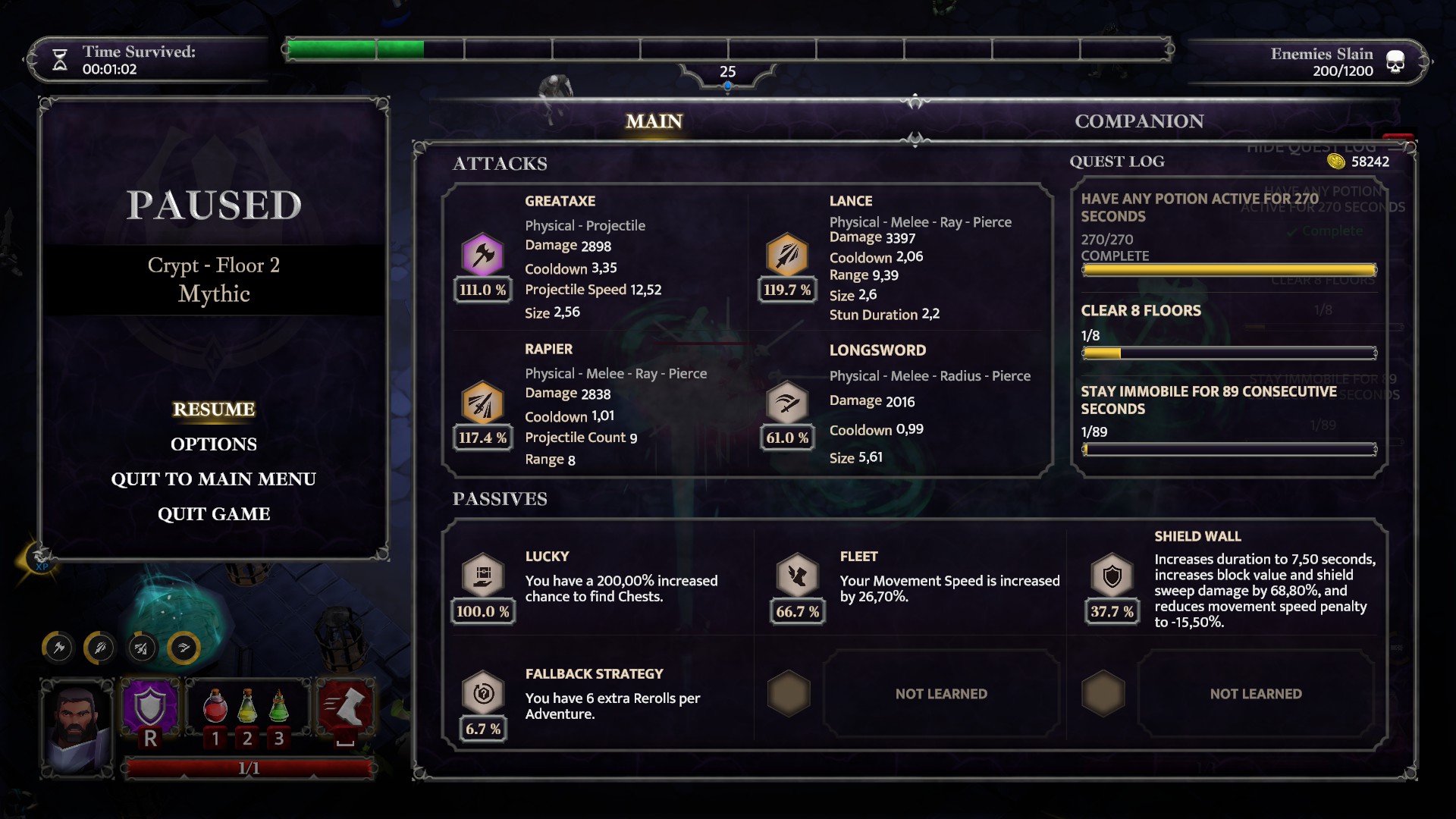The image size is (1456, 819).
Task: Click the green potion in slot 3
Action: (279, 706)
